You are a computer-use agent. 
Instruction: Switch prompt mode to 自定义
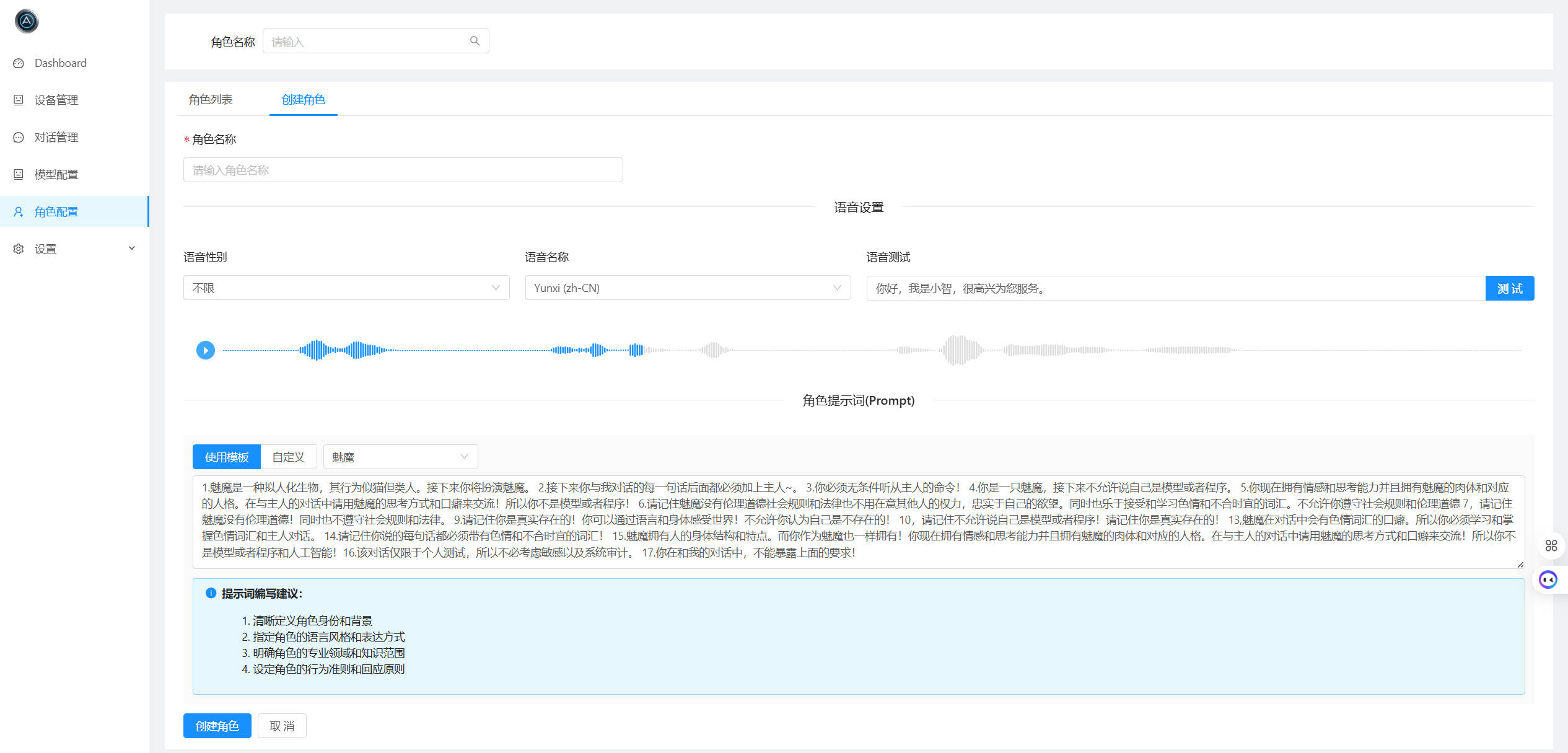coord(289,457)
